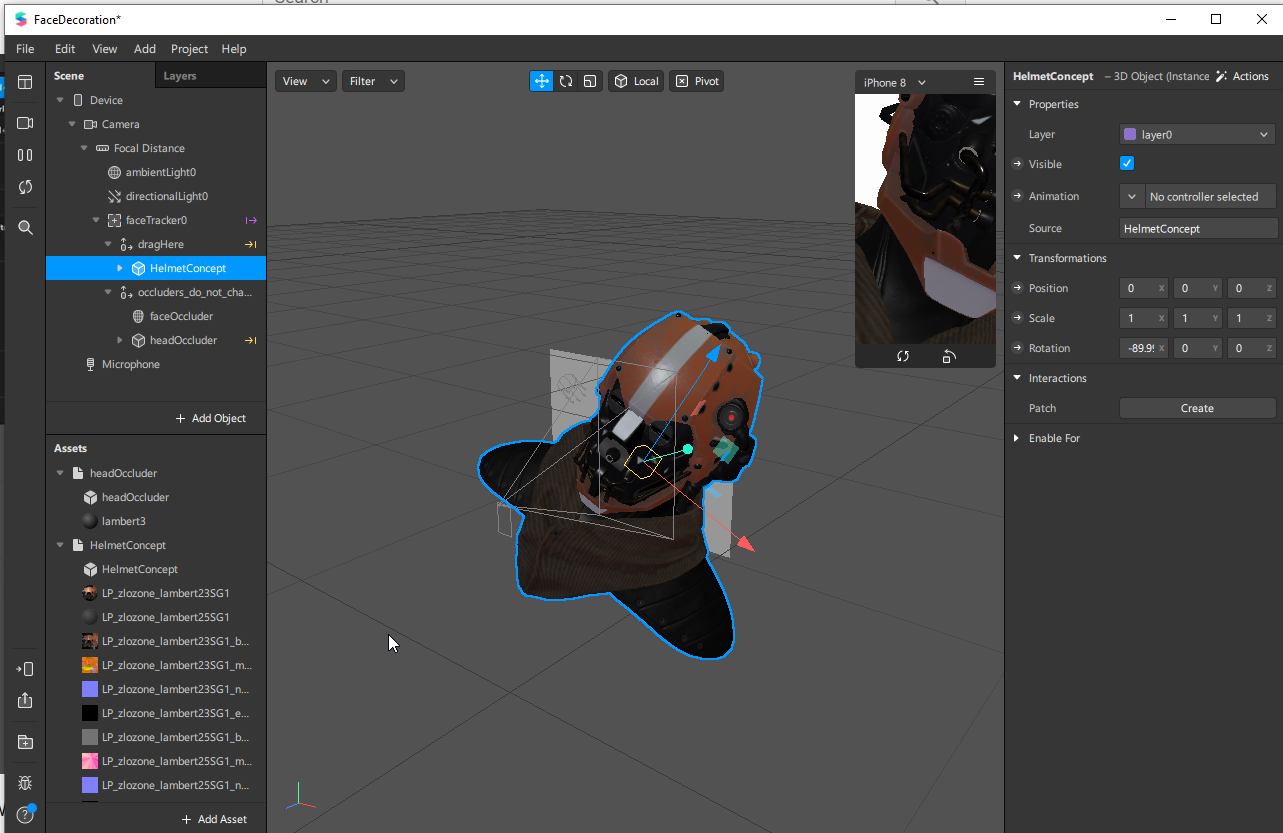1283x833 pixels.
Task: Open the Edit menu
Action: 65,49
